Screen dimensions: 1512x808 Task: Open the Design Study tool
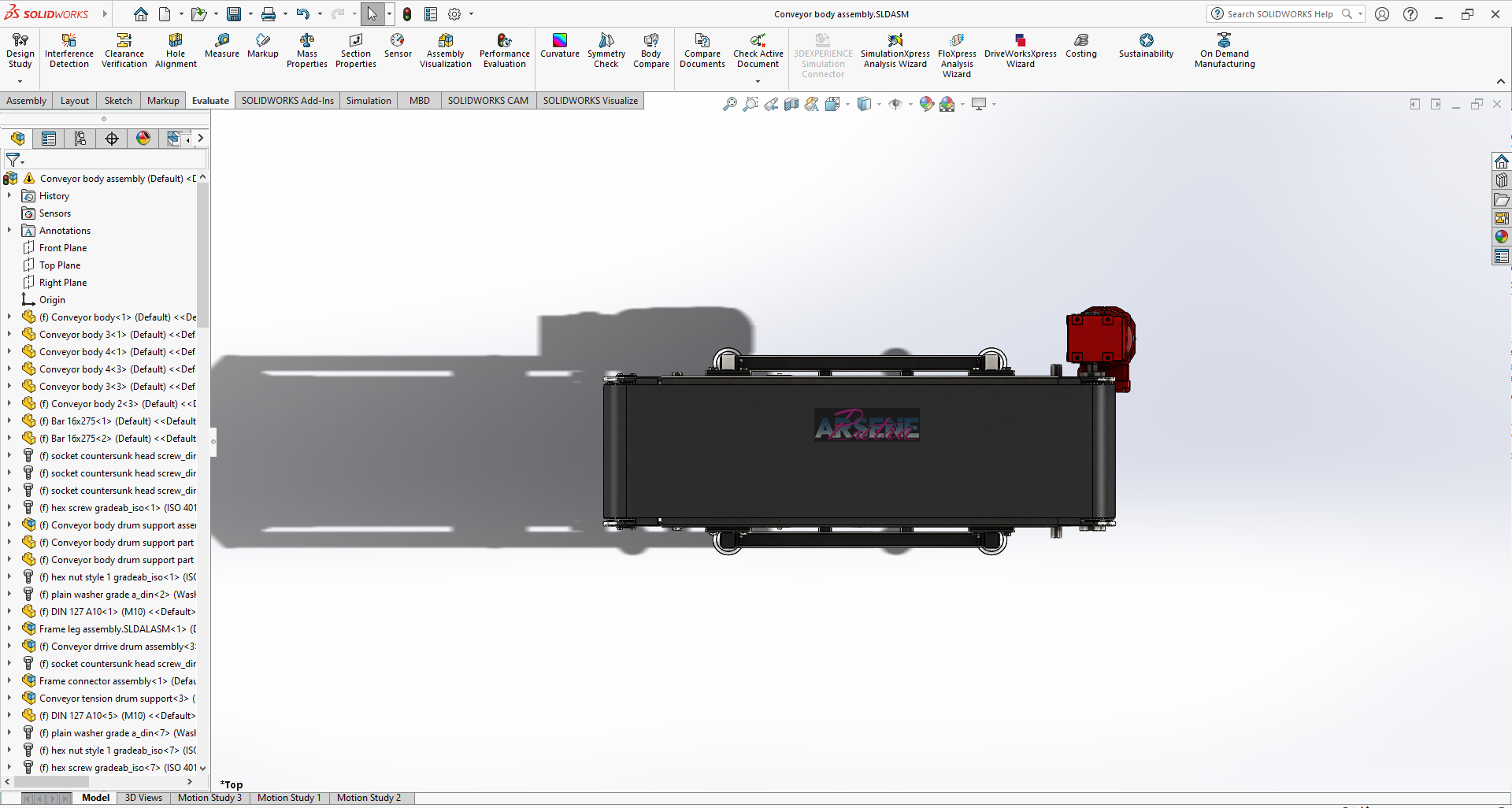[x=20, y=50]
